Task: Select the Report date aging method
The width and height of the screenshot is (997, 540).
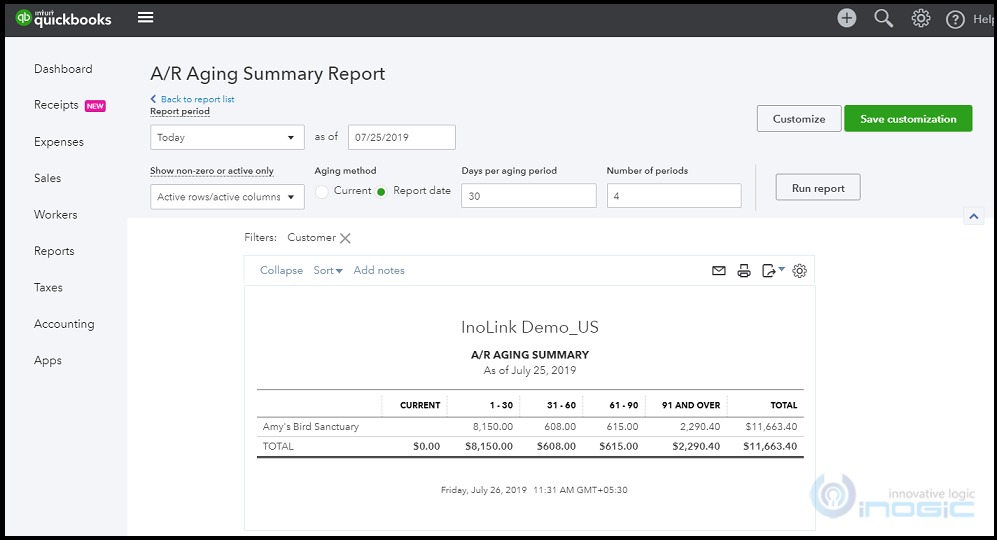Action: coord(381,191)
